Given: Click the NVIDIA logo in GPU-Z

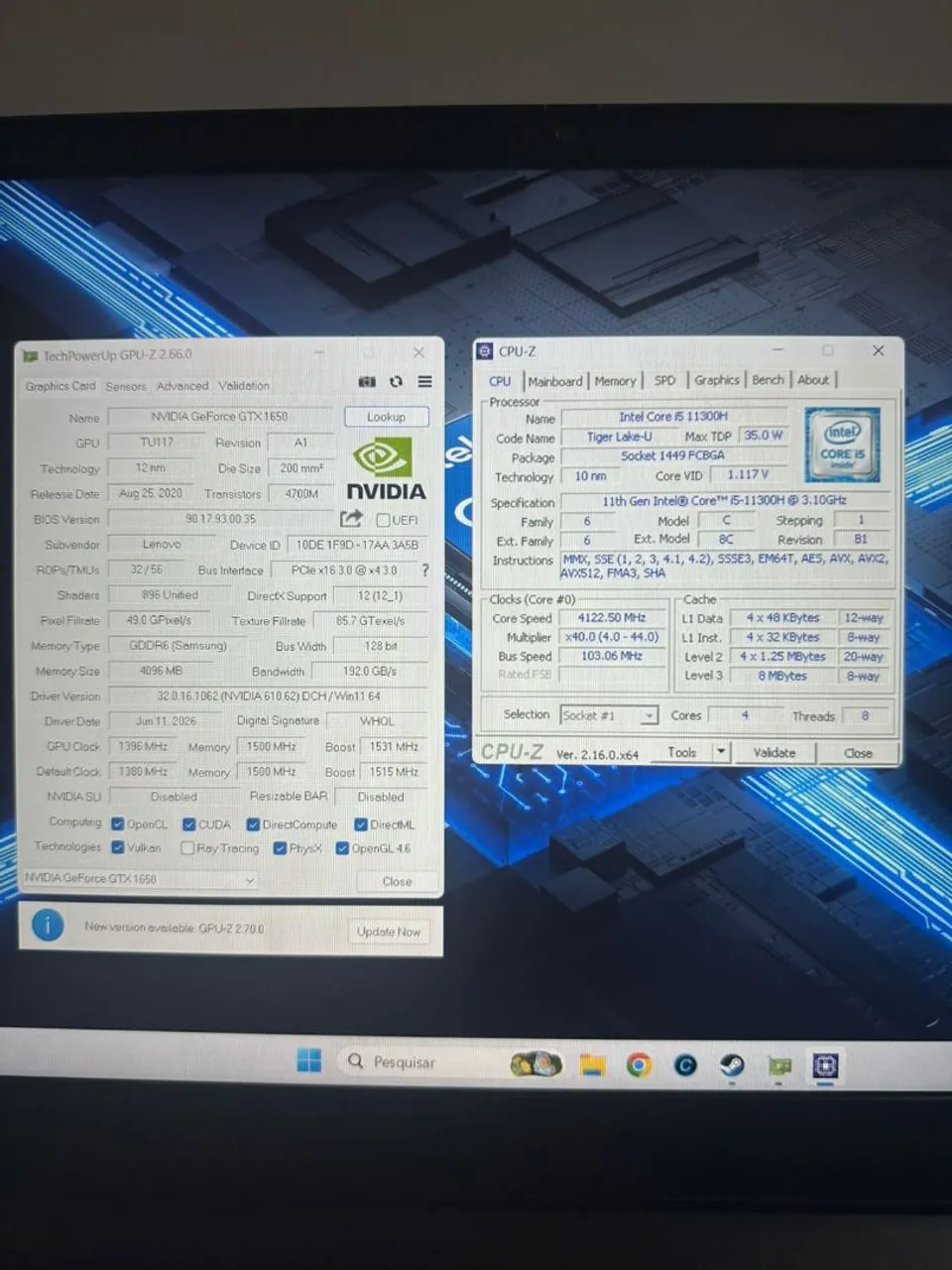Looking at the screenshot, I should tap(386, 470).
